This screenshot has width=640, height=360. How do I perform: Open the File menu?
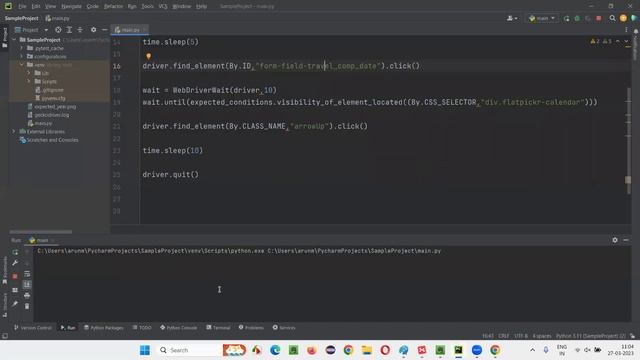pyautogui.click(x=22, y=7)
